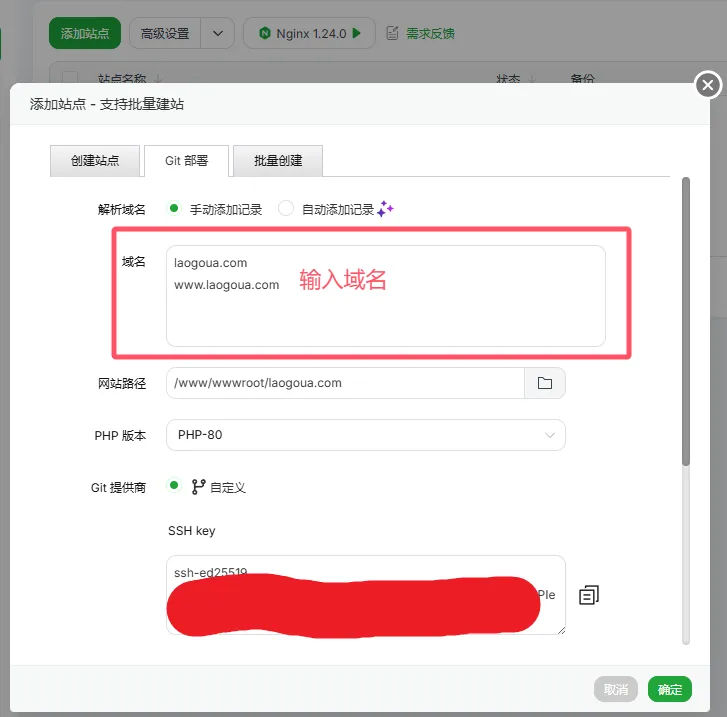Click the git branch icon beside 自定义

[x=198, y=487]
